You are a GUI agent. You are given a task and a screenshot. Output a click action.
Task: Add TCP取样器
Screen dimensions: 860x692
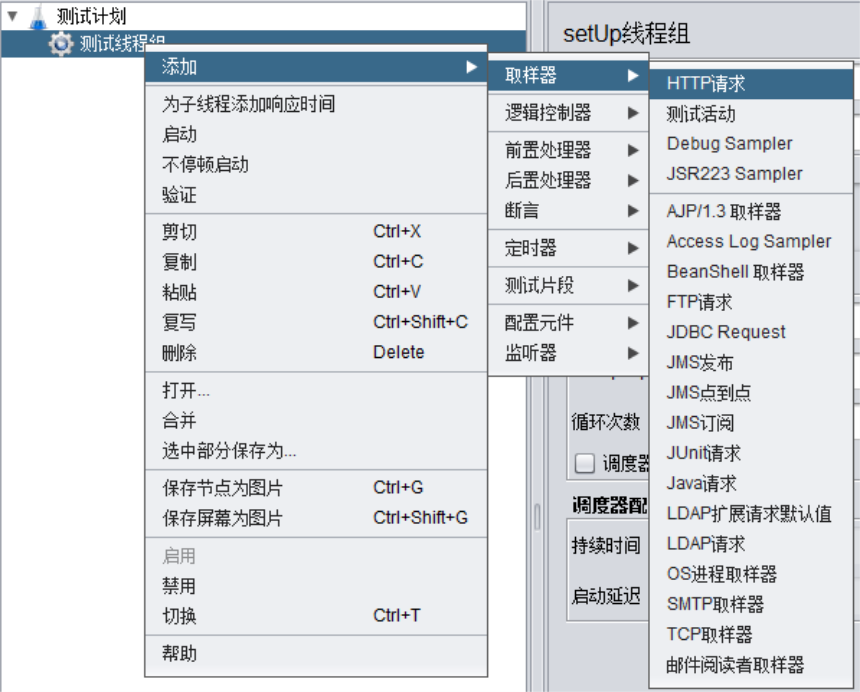click(751, 634)
